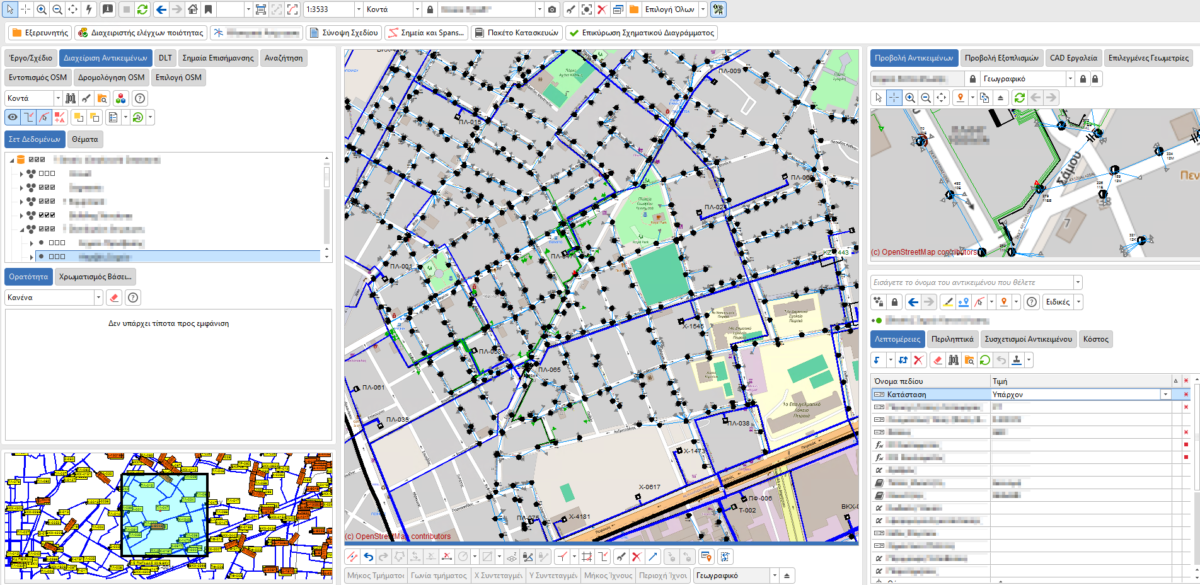Screen dimensions: 1200x585
Task: Click green refresh icon in main toolbar
Action: [143, 9]
